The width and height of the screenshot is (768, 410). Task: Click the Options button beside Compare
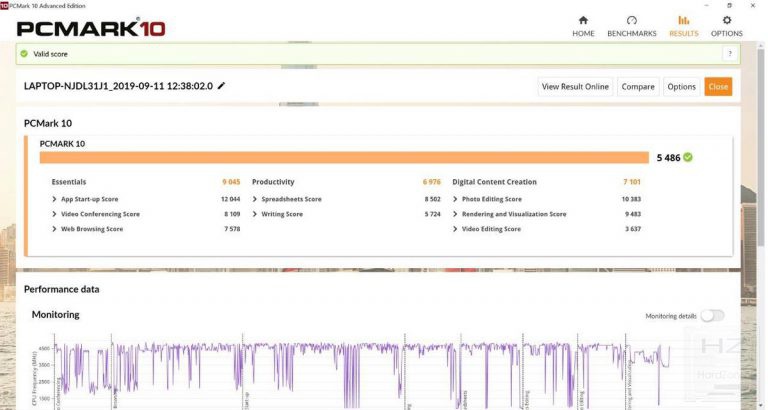[681, 87]
